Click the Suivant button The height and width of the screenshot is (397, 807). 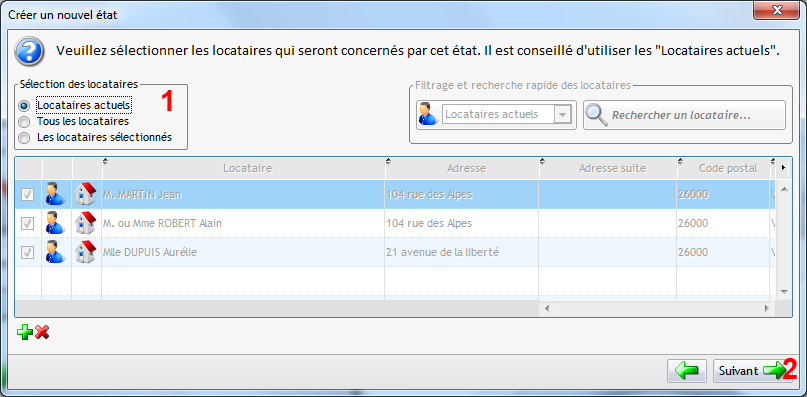752,371
